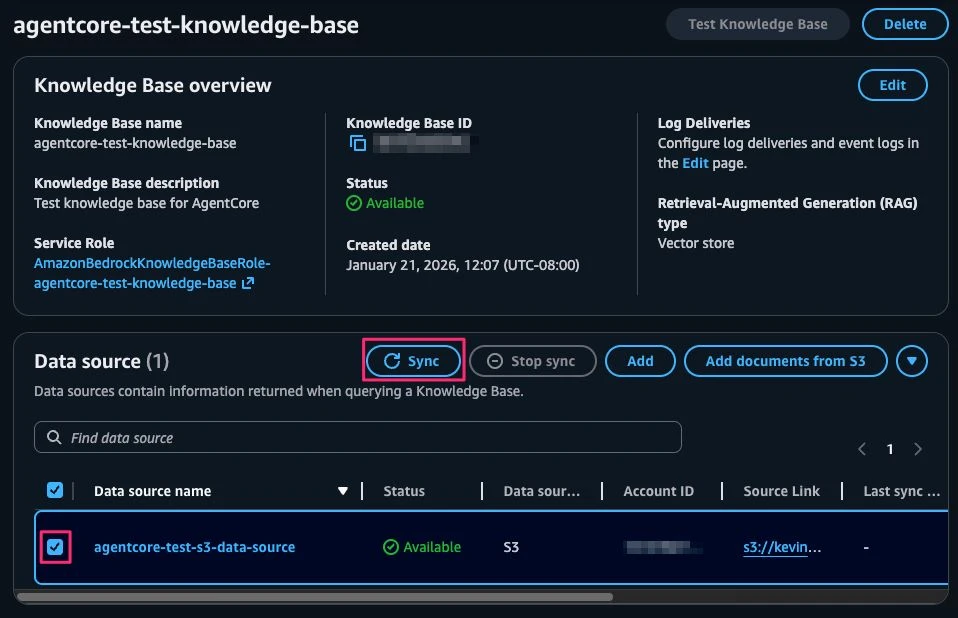Sort by Data source name column arrow

click(343, 491)
